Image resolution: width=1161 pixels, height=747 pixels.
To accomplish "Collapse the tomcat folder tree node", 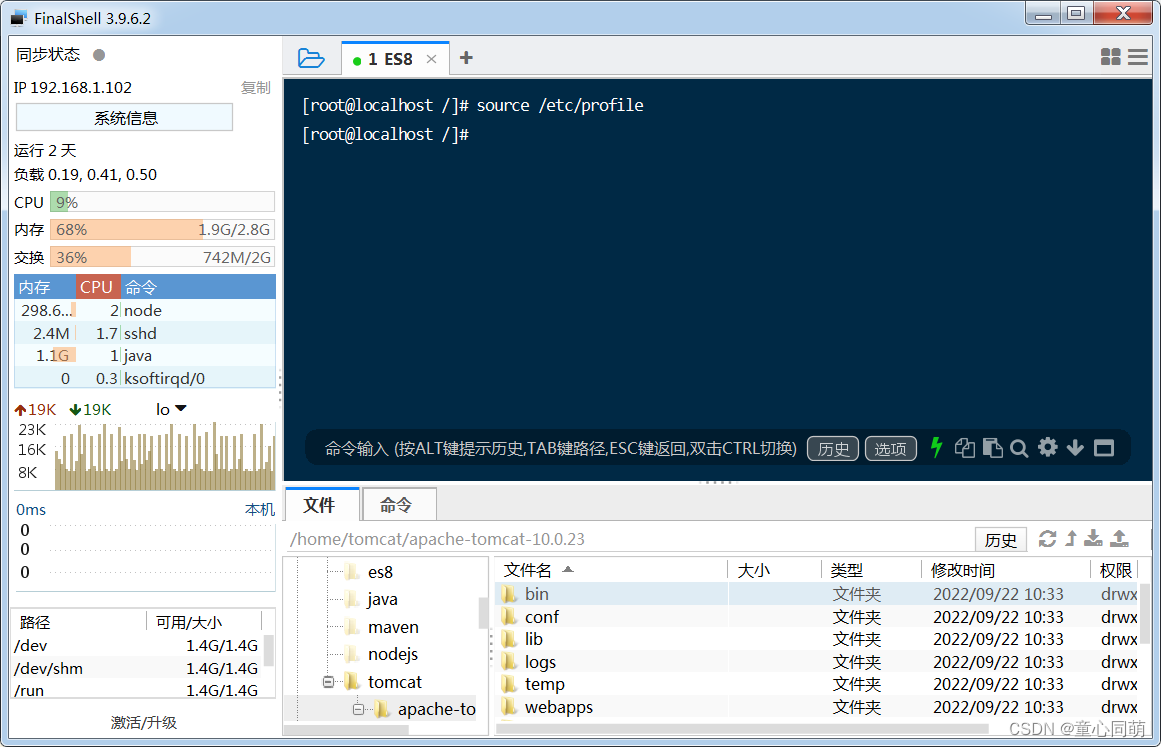I will pyautogui.click(x=328, y=682).
